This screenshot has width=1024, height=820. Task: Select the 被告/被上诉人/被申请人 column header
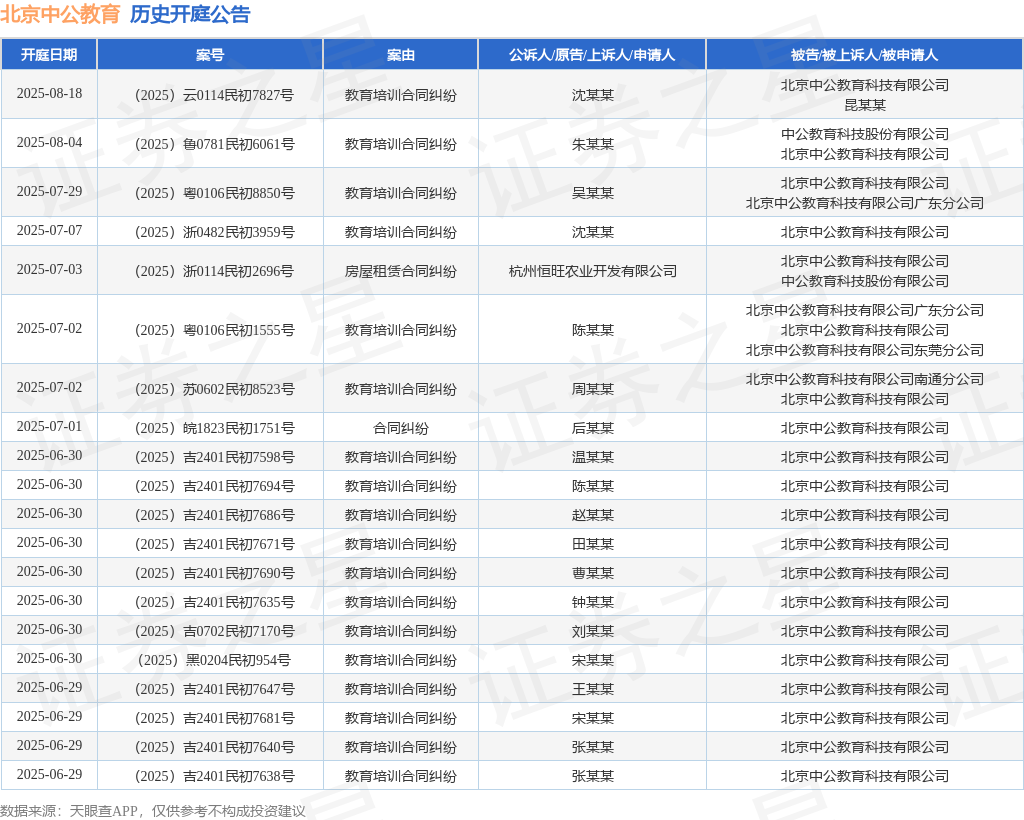pos(864,55)
